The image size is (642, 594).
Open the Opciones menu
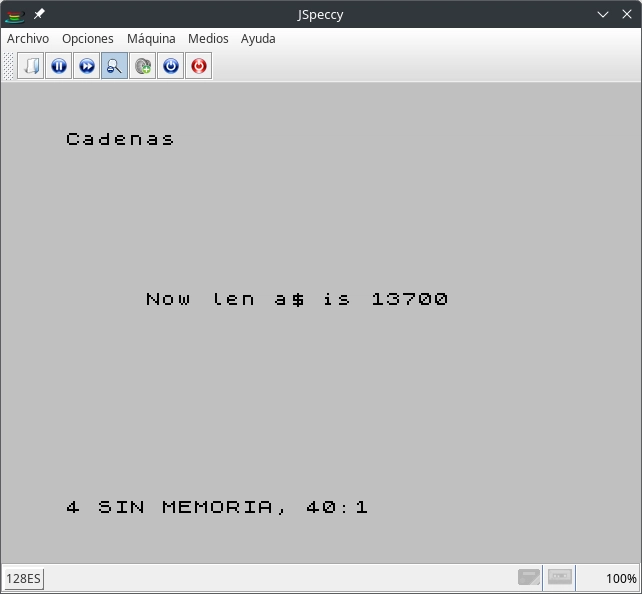point(88,39)
